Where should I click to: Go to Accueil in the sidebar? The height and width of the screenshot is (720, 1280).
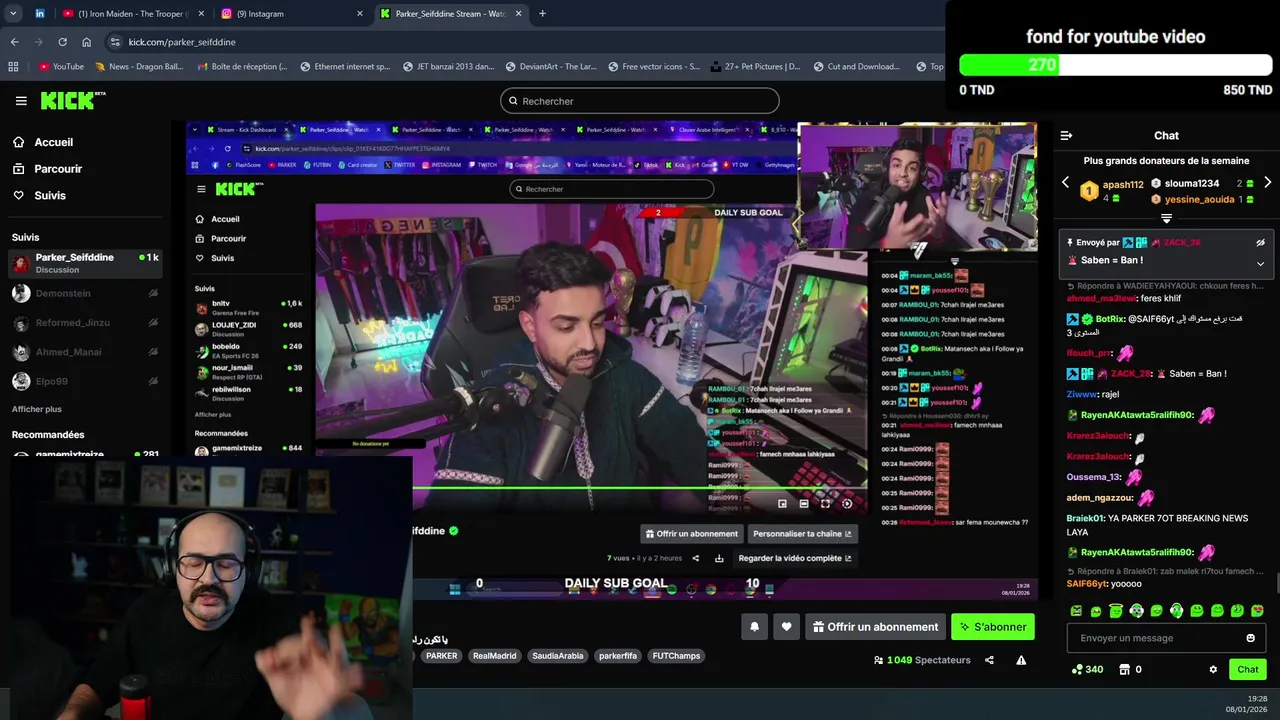tap(53, 142)
